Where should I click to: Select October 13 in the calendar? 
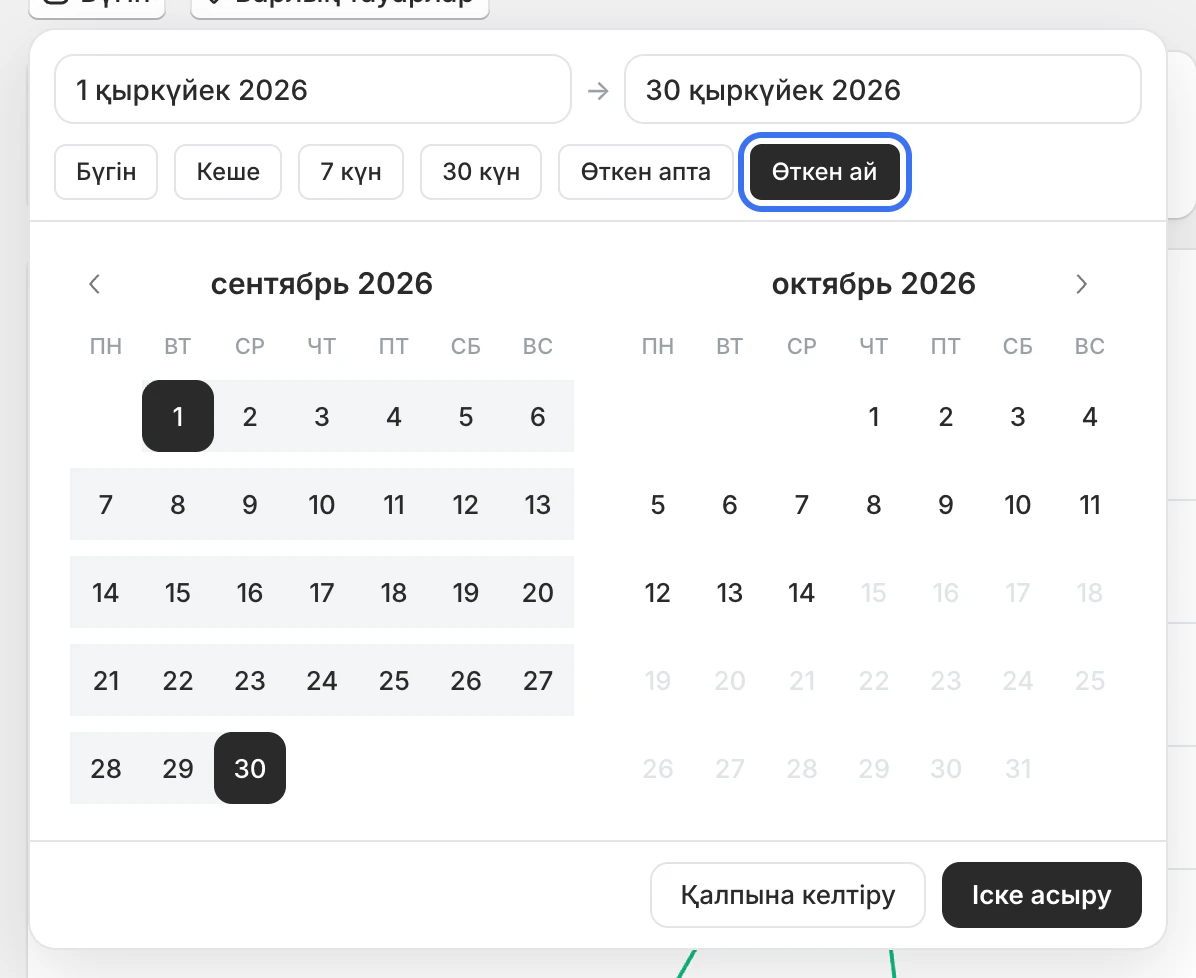pos(730,593)
